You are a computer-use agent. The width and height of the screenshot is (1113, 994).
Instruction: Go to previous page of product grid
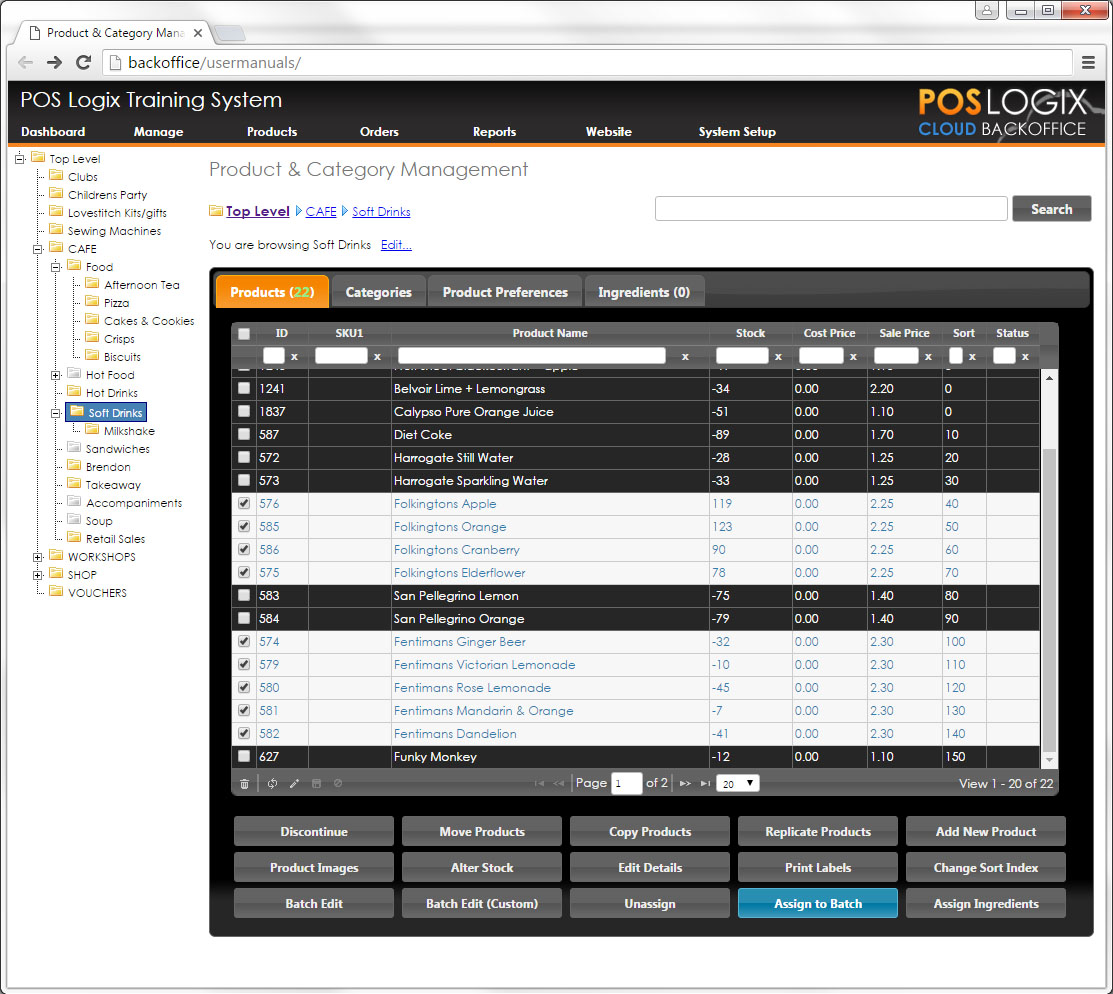point(559,784)
